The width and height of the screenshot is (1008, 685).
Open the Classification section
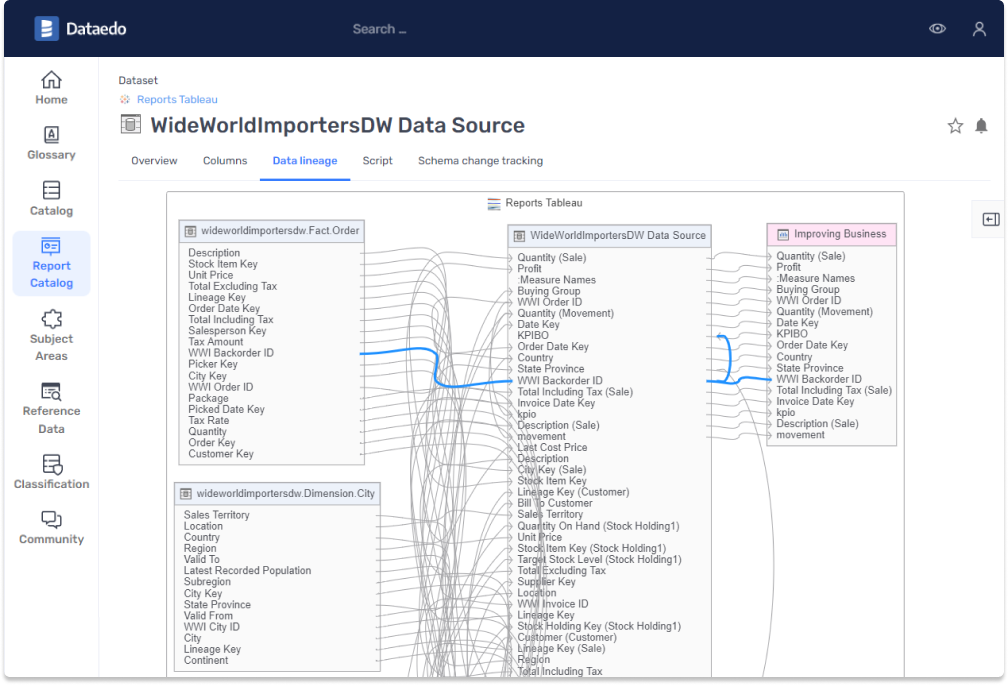(x=51, y=472)
